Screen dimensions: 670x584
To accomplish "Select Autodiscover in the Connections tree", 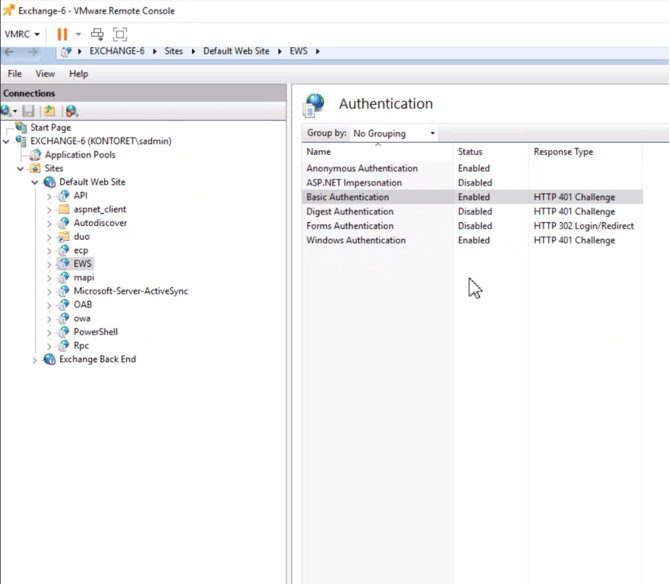I will 100,223.
